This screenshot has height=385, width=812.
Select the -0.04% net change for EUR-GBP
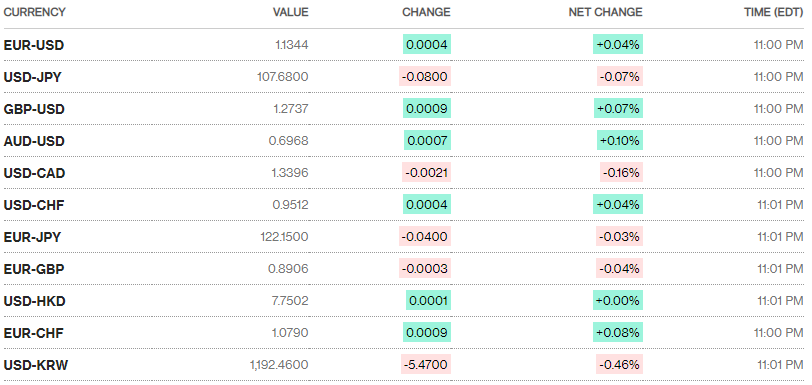619,269
